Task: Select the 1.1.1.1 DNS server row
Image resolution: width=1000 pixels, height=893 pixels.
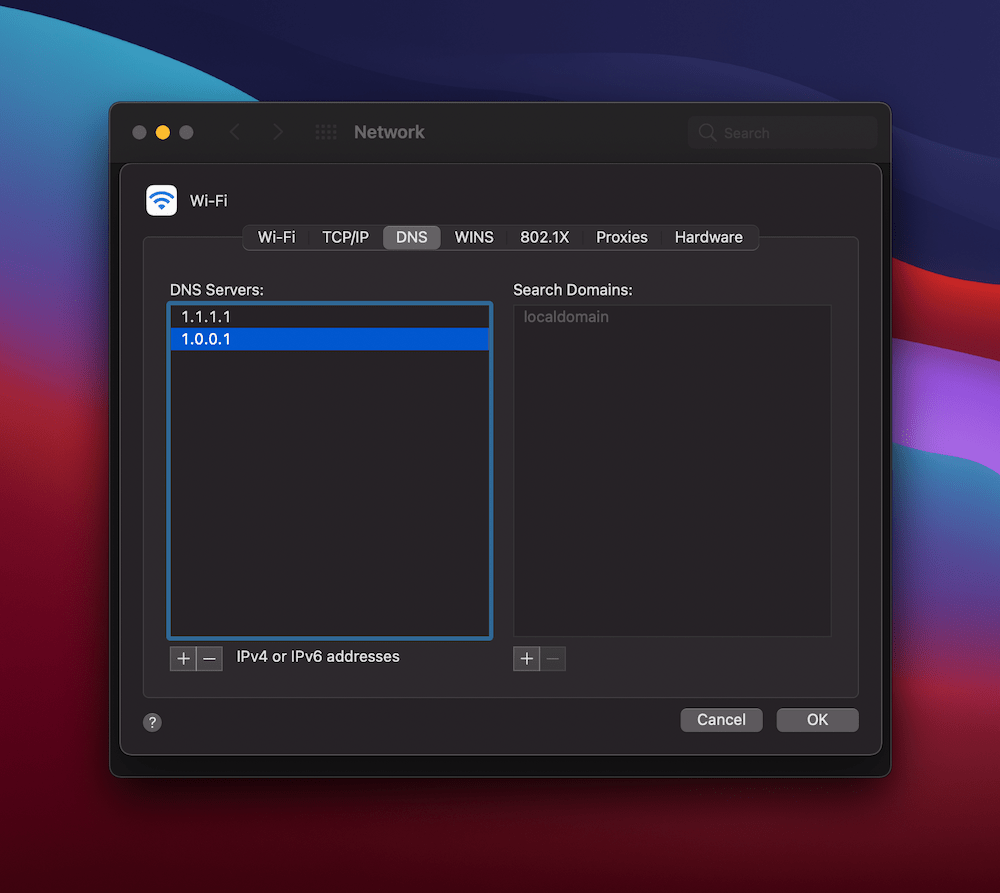Action: tap(330, 316)
